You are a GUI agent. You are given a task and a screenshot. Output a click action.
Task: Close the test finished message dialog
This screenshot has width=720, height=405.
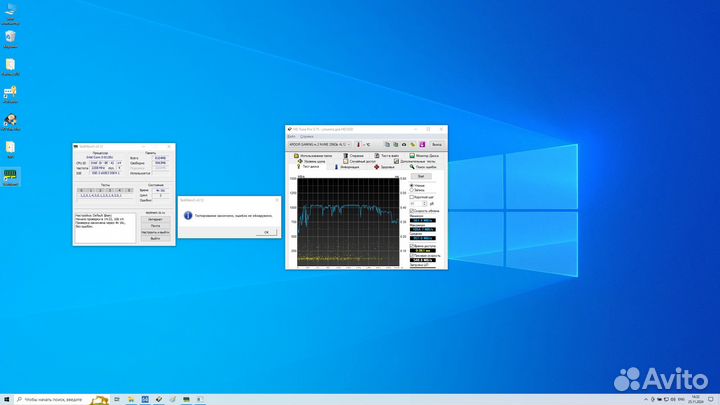[x=276, y=200]
